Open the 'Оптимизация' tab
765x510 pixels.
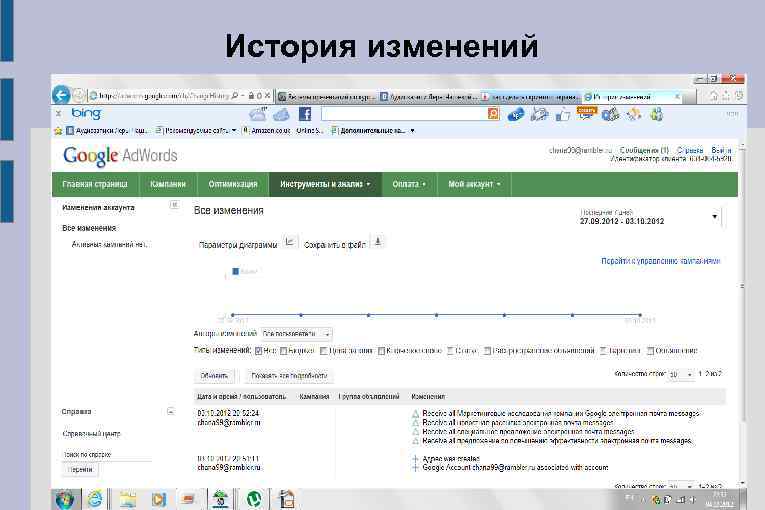(233, 184)
